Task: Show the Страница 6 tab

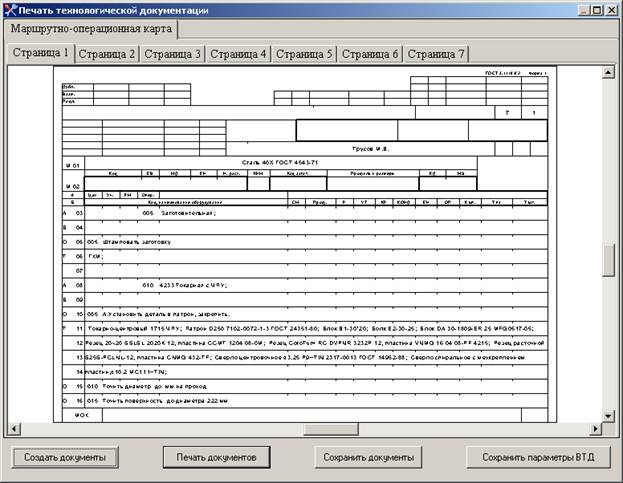Action: [370, 54]
